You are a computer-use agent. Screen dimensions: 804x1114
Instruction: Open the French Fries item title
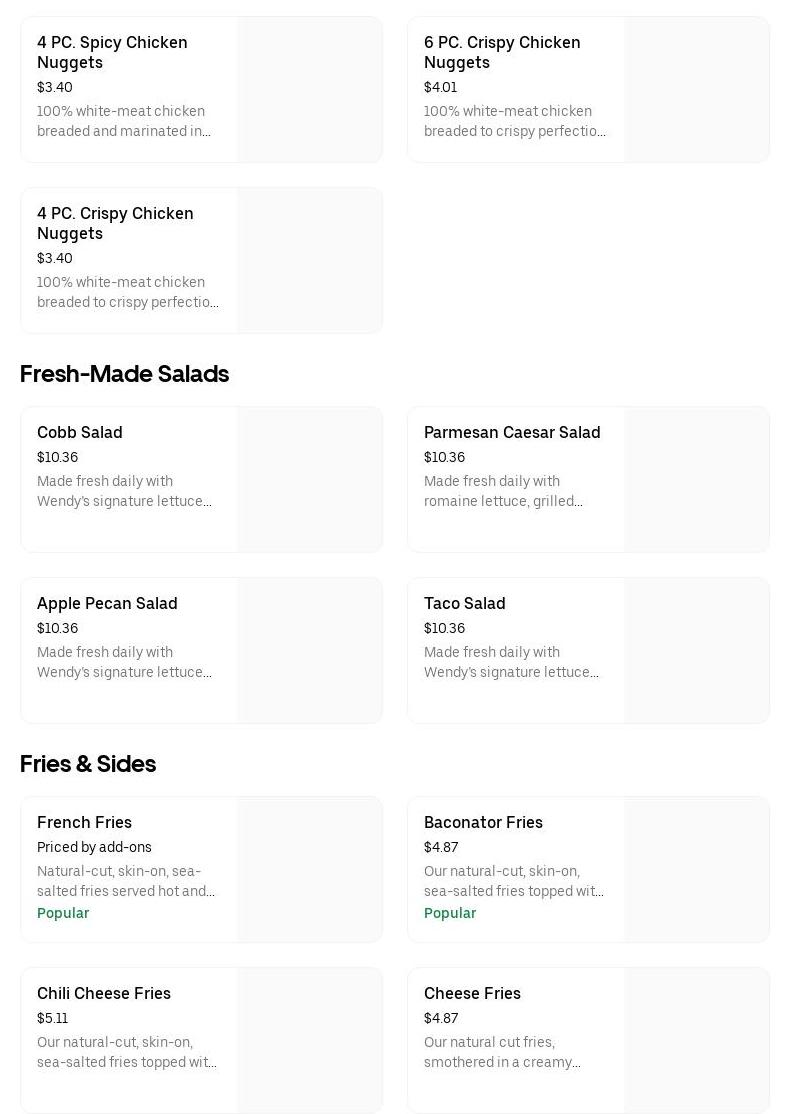pyautogui.click(x=84, y=822)
